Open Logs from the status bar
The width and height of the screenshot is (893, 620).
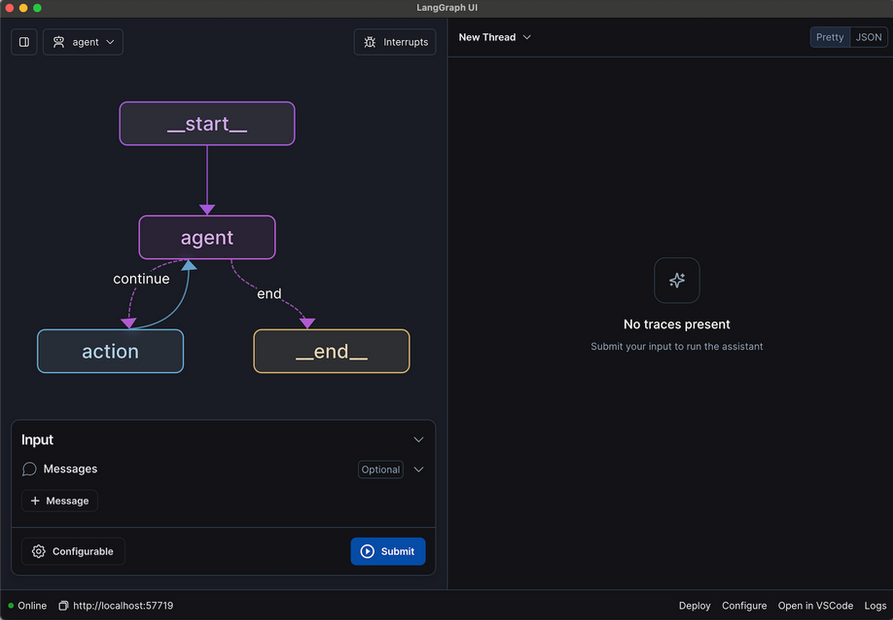(875, 606)
